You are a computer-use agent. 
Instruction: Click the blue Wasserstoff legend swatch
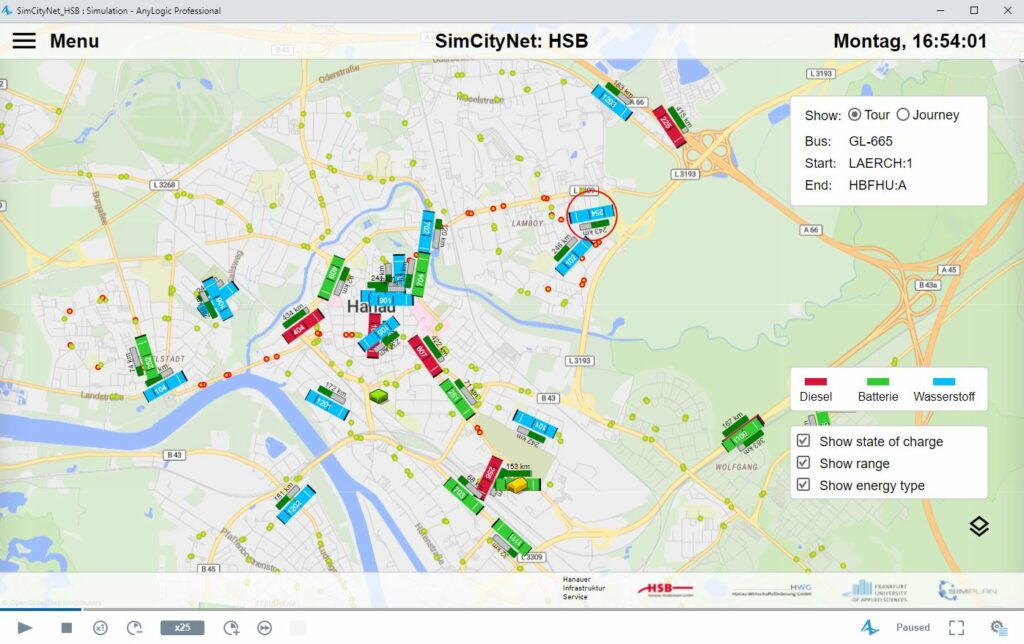pyautogui.click(x=944, y=381)
